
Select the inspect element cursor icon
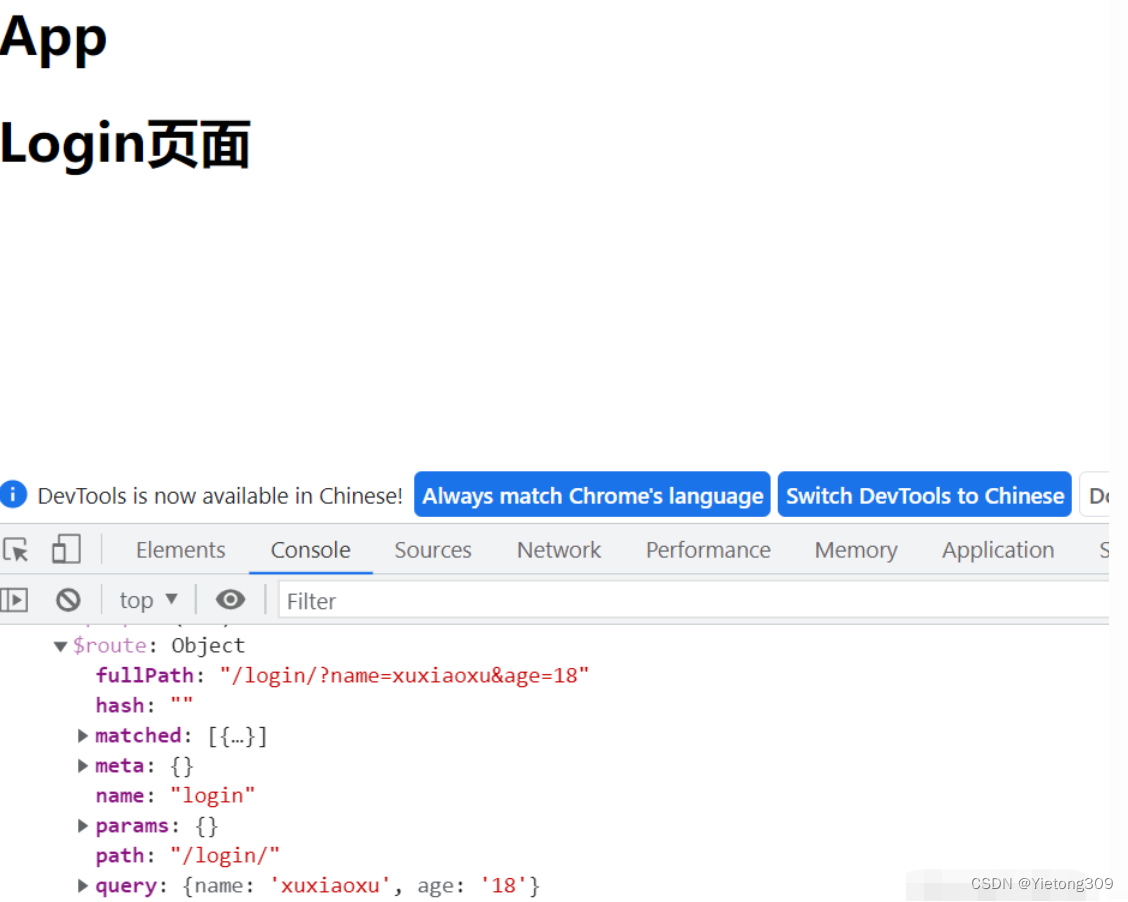pyautogui.click(x=15, y=549)
